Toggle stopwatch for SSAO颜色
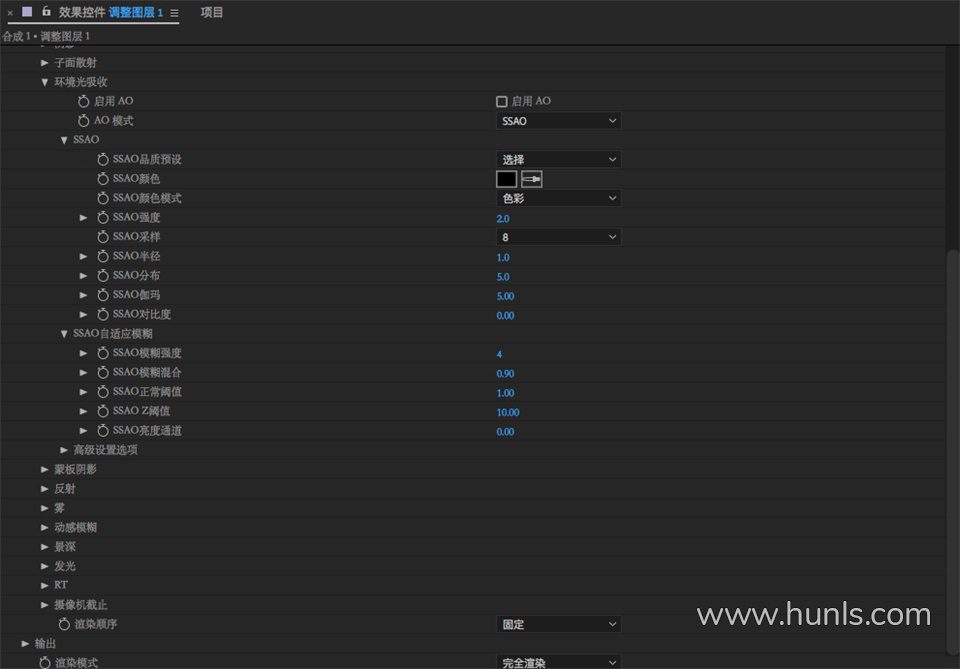 point(103,179)
